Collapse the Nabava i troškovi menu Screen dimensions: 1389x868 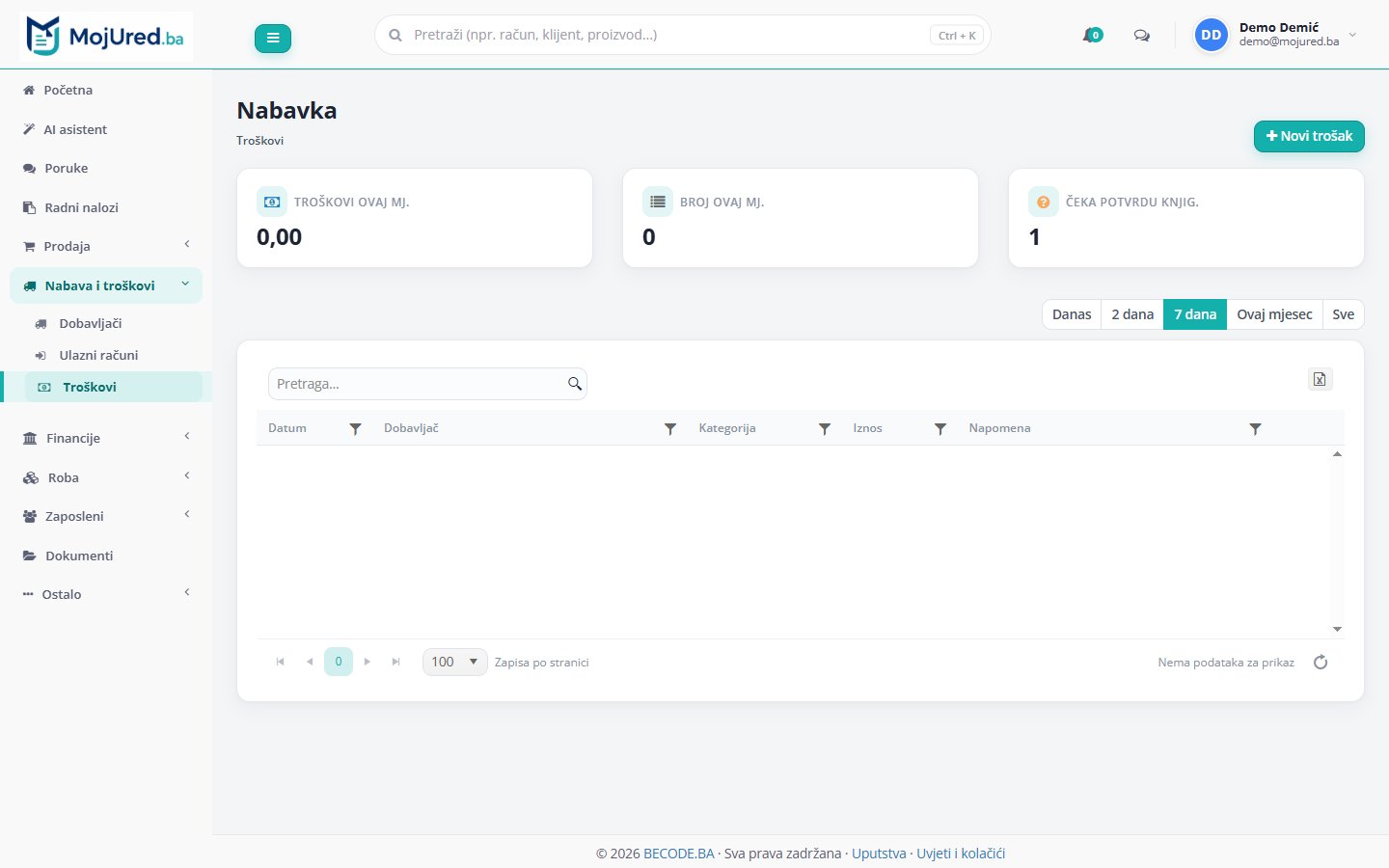point(106,285)
